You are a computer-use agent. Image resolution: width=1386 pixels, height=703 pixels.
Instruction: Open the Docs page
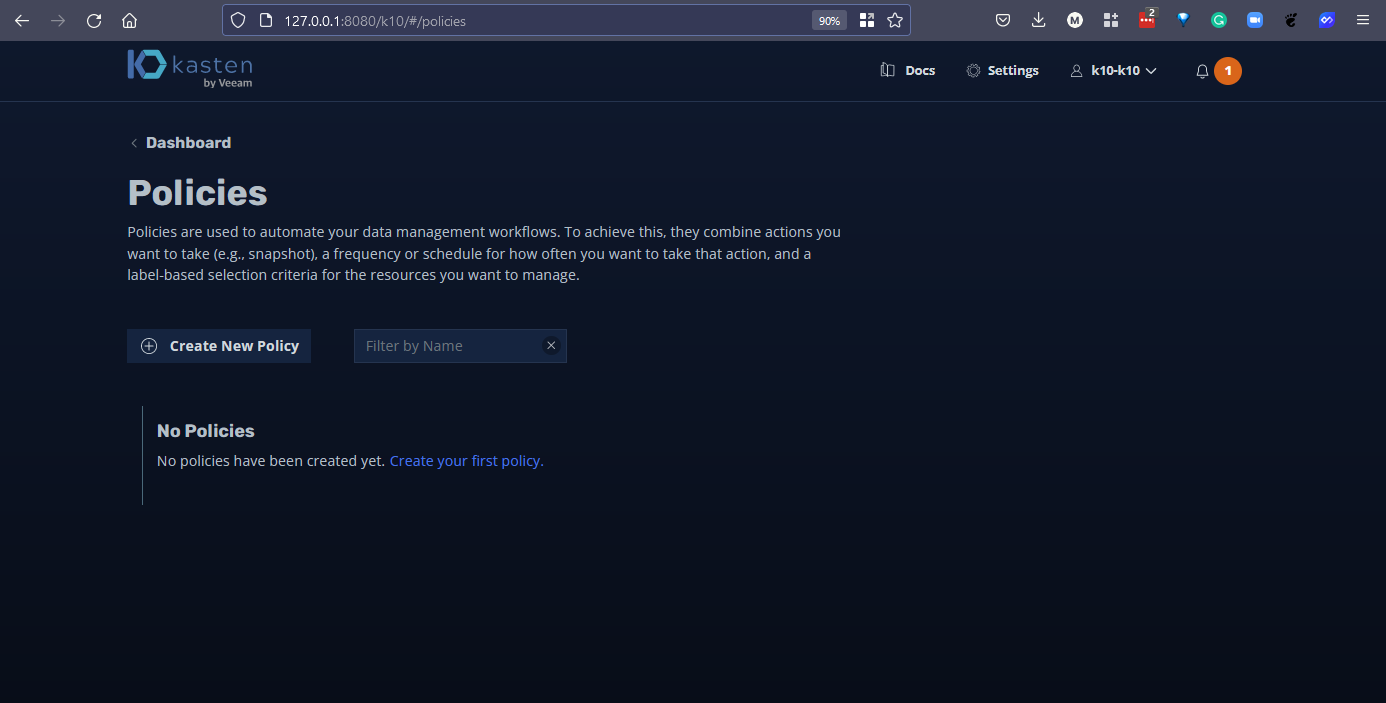pos(908,70)
